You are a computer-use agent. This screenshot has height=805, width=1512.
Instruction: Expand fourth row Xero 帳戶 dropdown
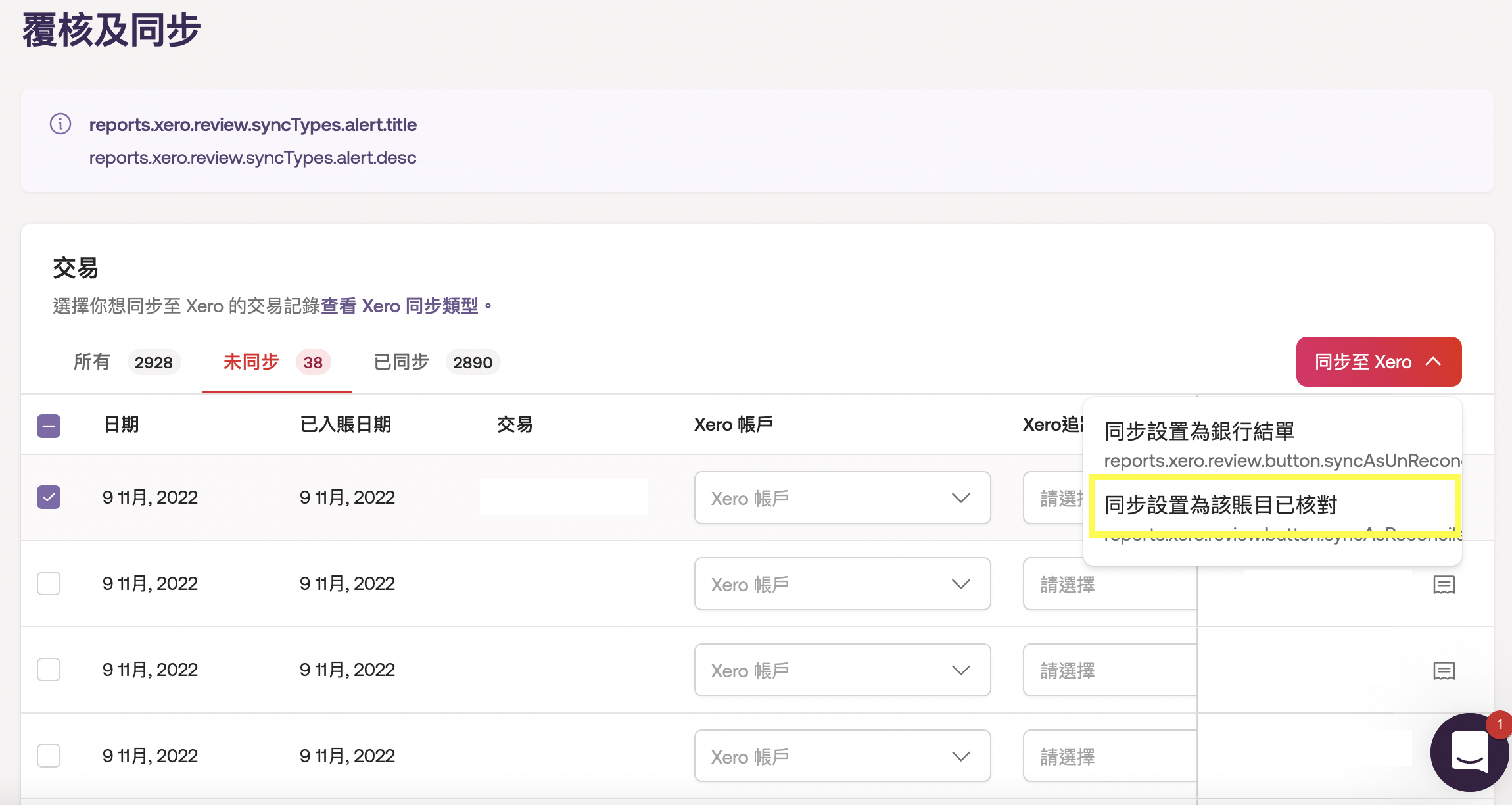(841, 756)
